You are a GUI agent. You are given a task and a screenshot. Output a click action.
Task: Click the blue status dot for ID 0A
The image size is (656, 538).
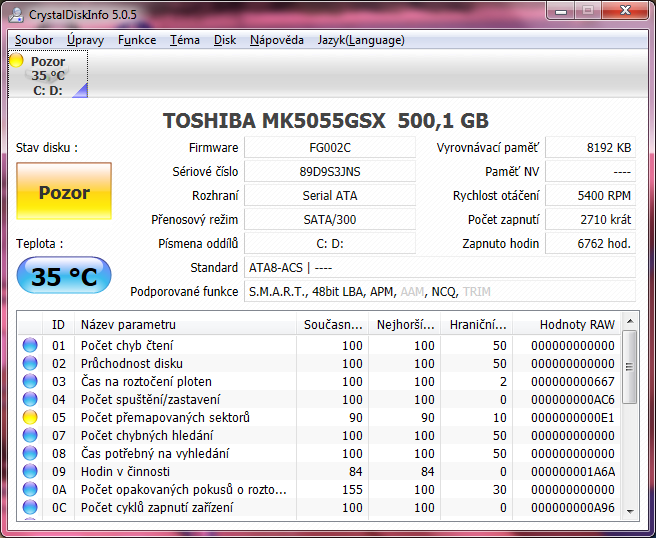tap(30, 489)
